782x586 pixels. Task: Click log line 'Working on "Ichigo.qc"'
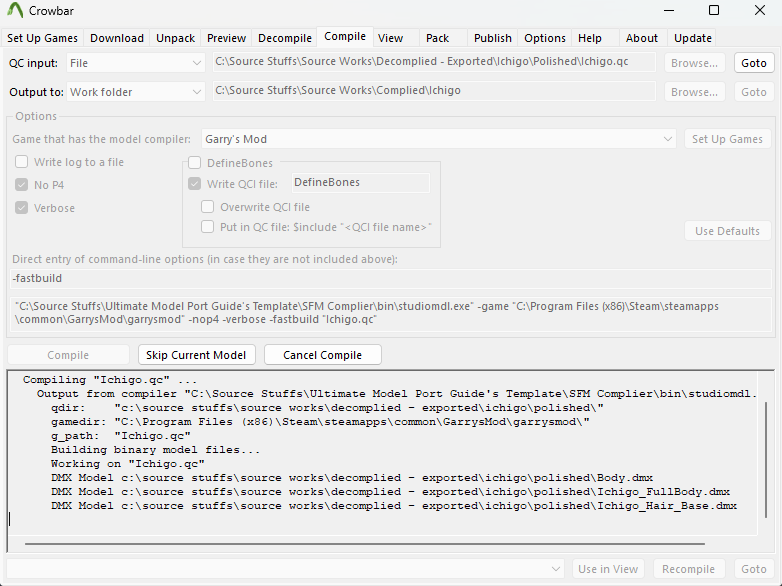point(127,464)
